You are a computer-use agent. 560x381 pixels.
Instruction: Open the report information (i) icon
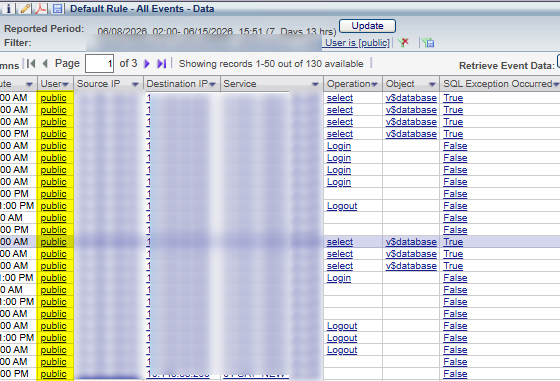pos(8,9)
